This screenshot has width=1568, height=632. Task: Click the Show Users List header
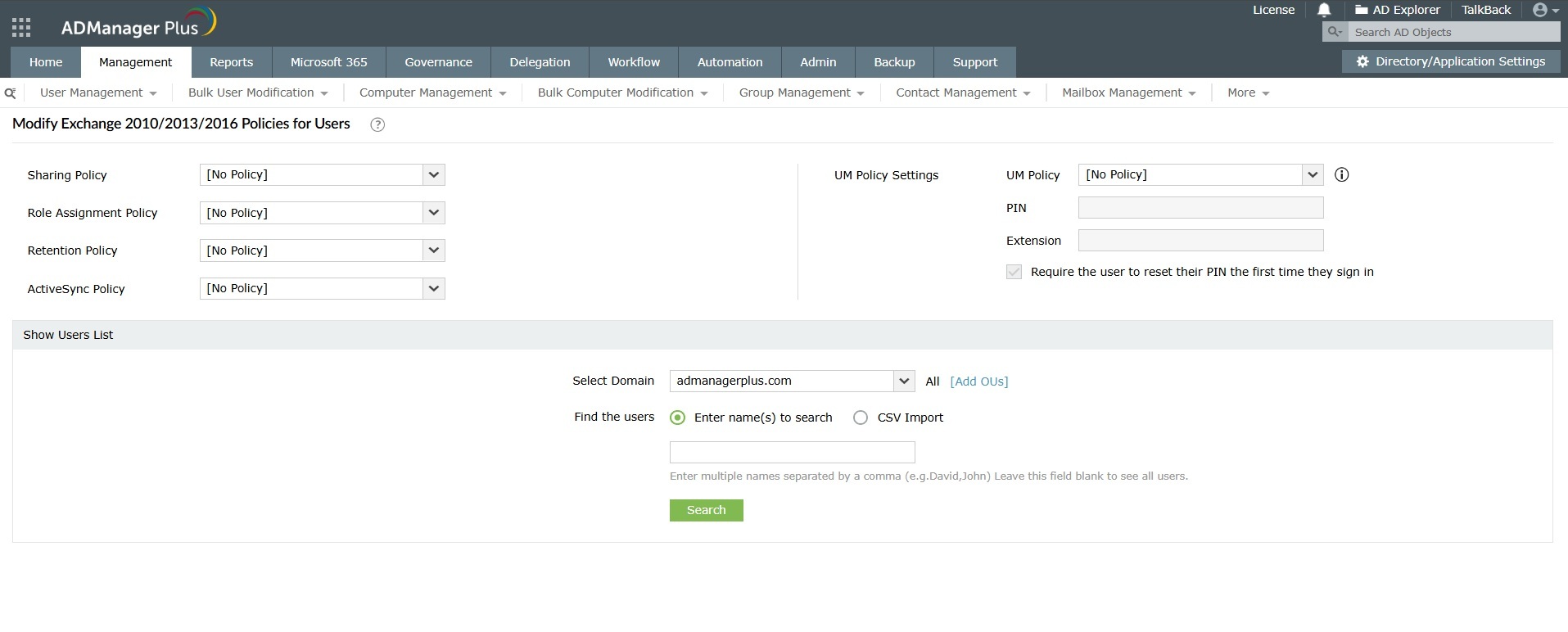coord(783,335)
